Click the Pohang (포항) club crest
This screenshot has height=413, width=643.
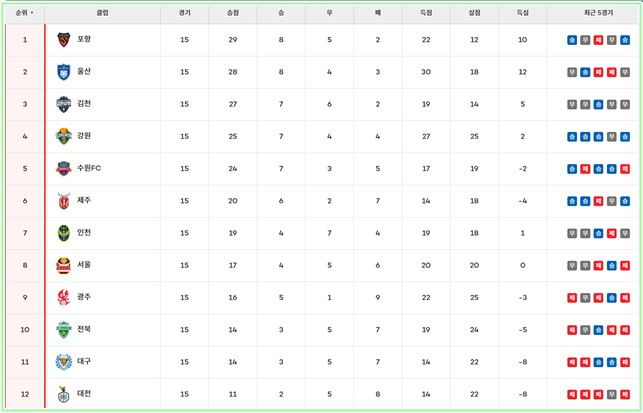(64, 40)
